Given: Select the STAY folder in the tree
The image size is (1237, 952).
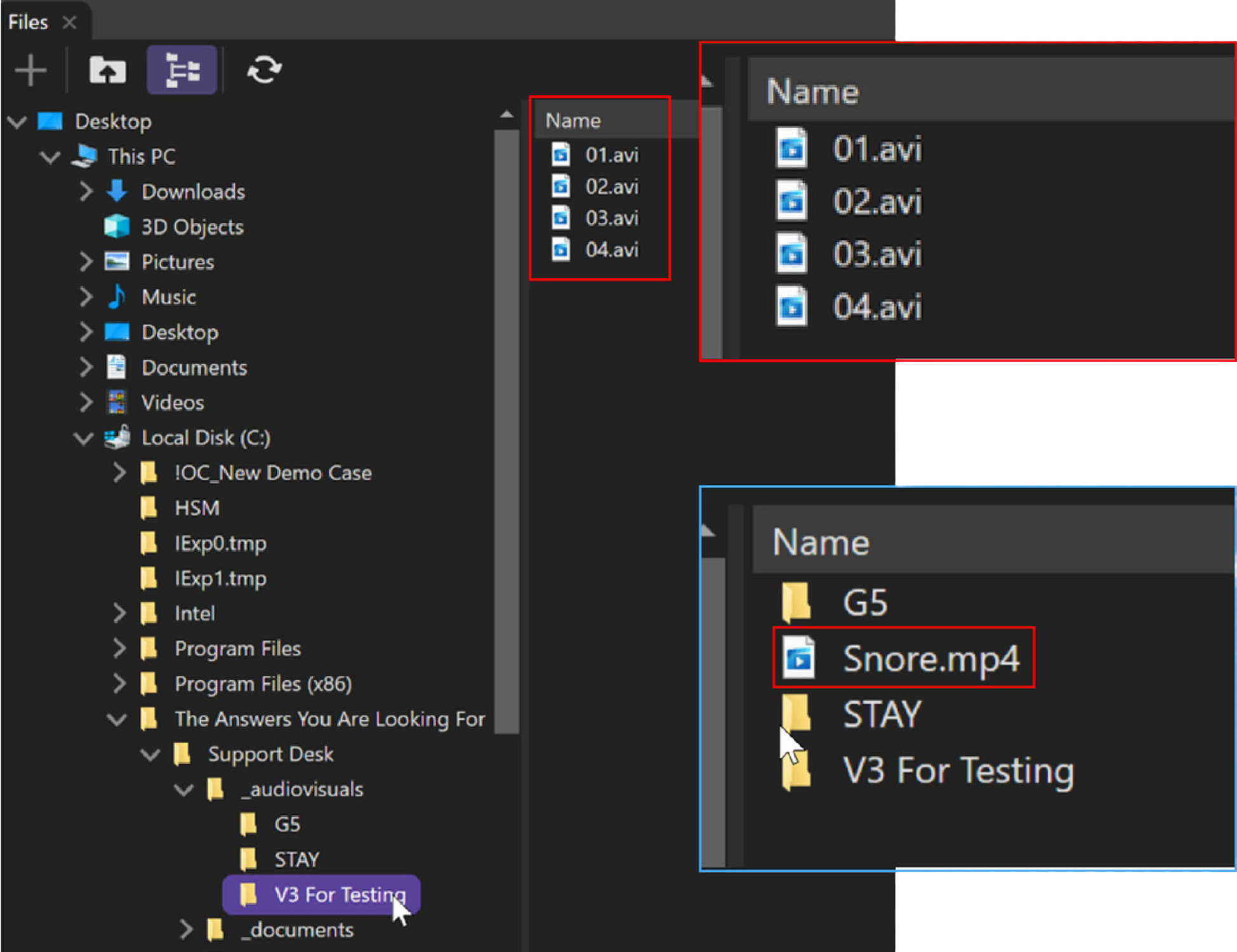Looking at the screenshot, I should (x=296, y=859).
